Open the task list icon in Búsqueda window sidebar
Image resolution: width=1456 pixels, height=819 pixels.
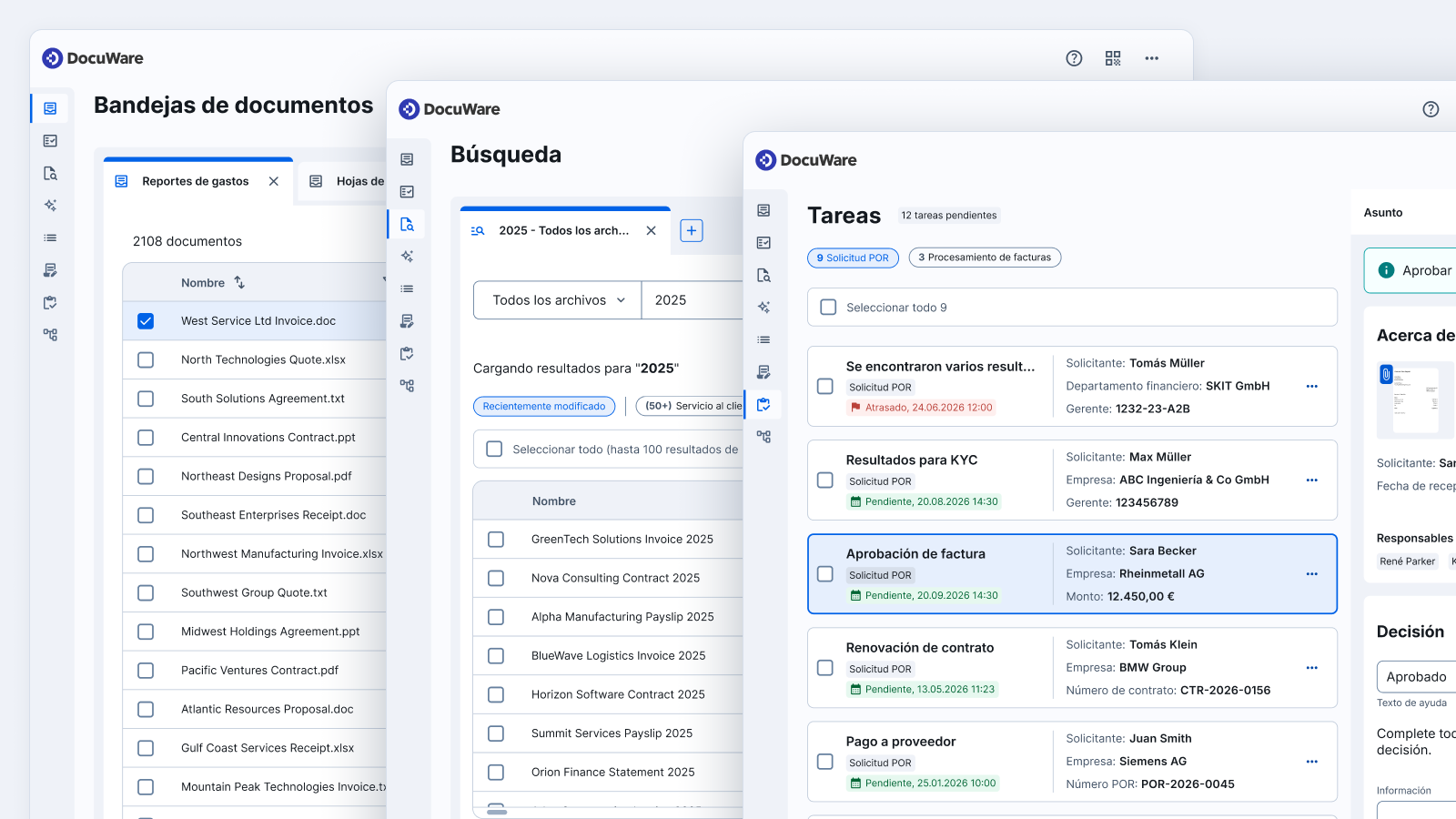407,192
